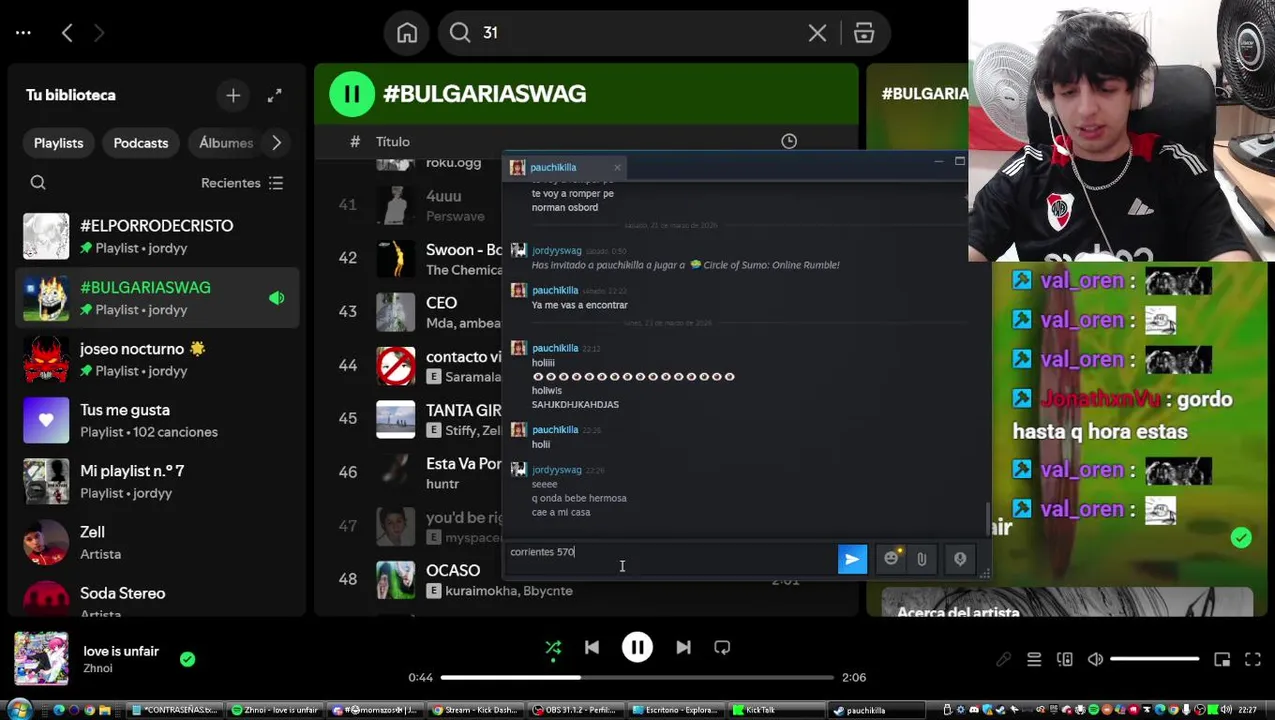Toggle saved check for love is unfair
Image resolution: width=1275 pixels, height=720 pixels.
click(187, 659)
